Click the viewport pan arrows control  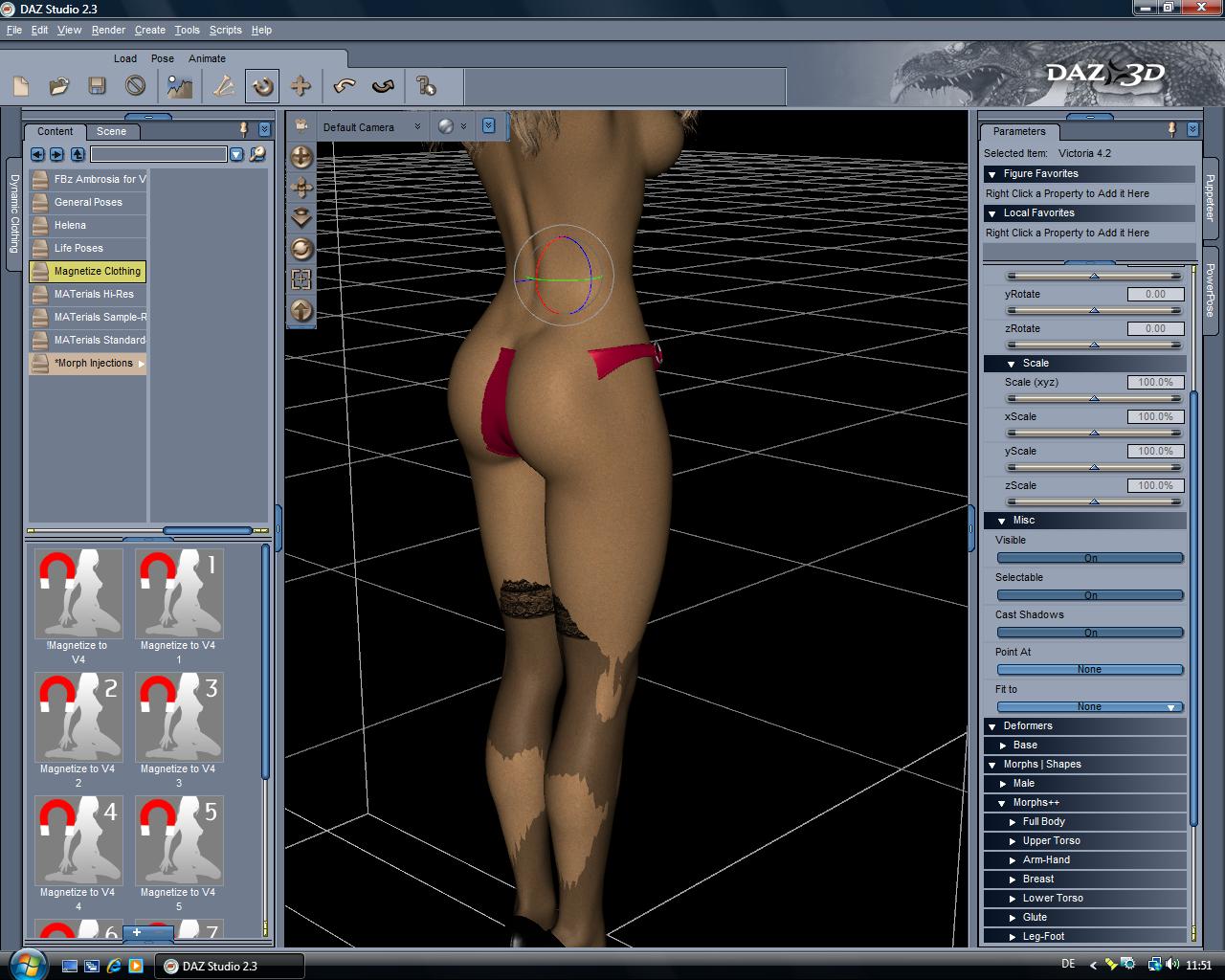(x=301, y=187)
